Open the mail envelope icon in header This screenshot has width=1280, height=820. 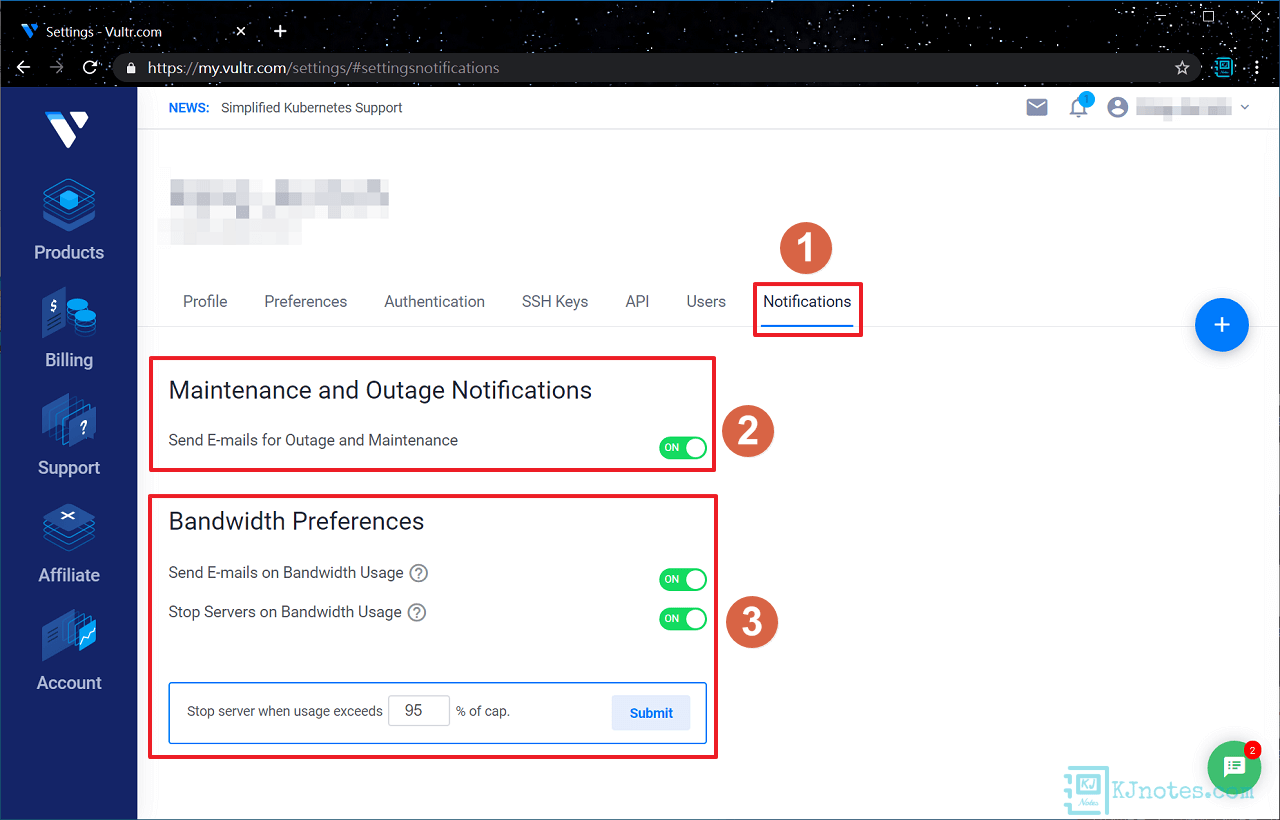1037,107
